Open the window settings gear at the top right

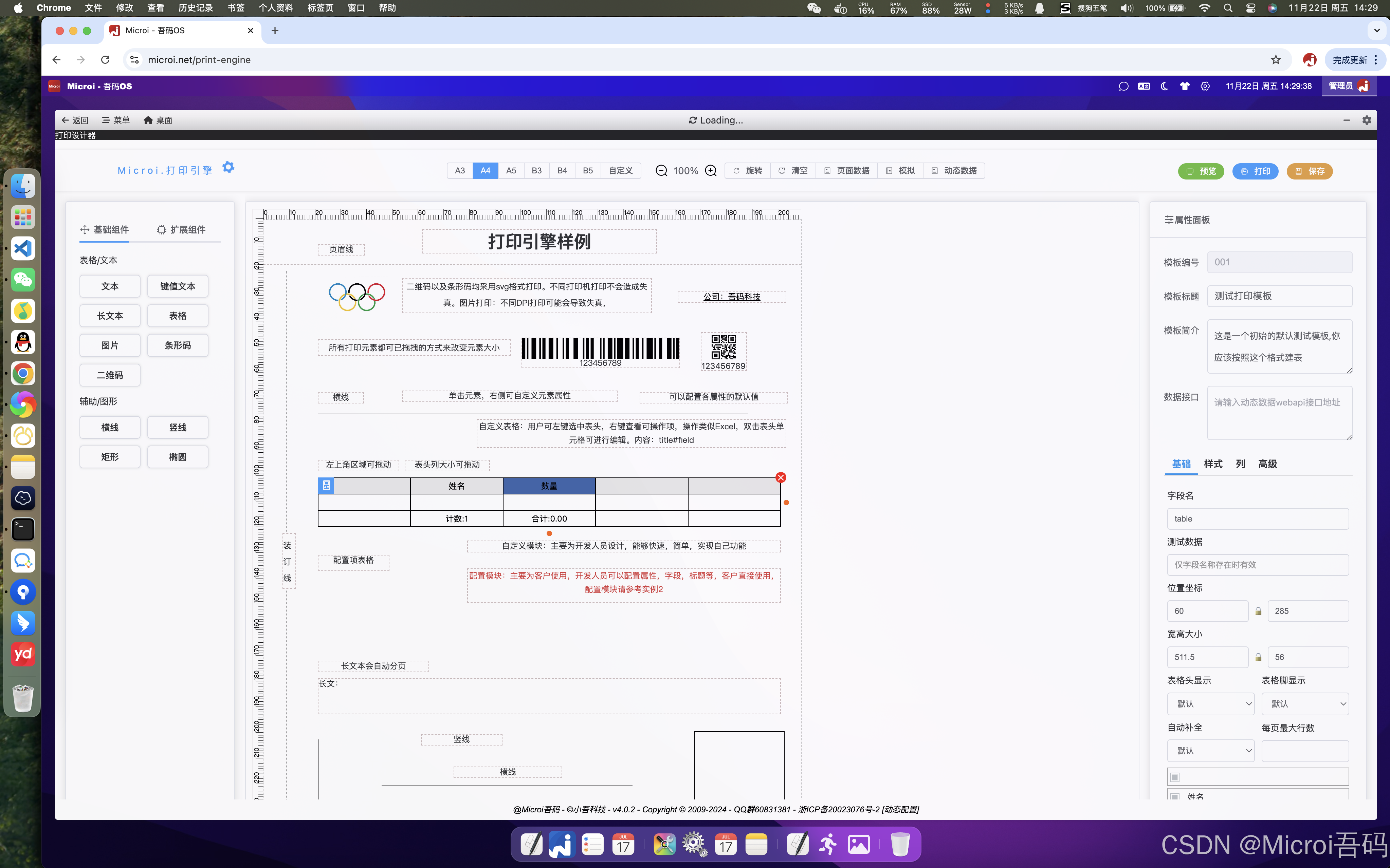point(1367,120)
